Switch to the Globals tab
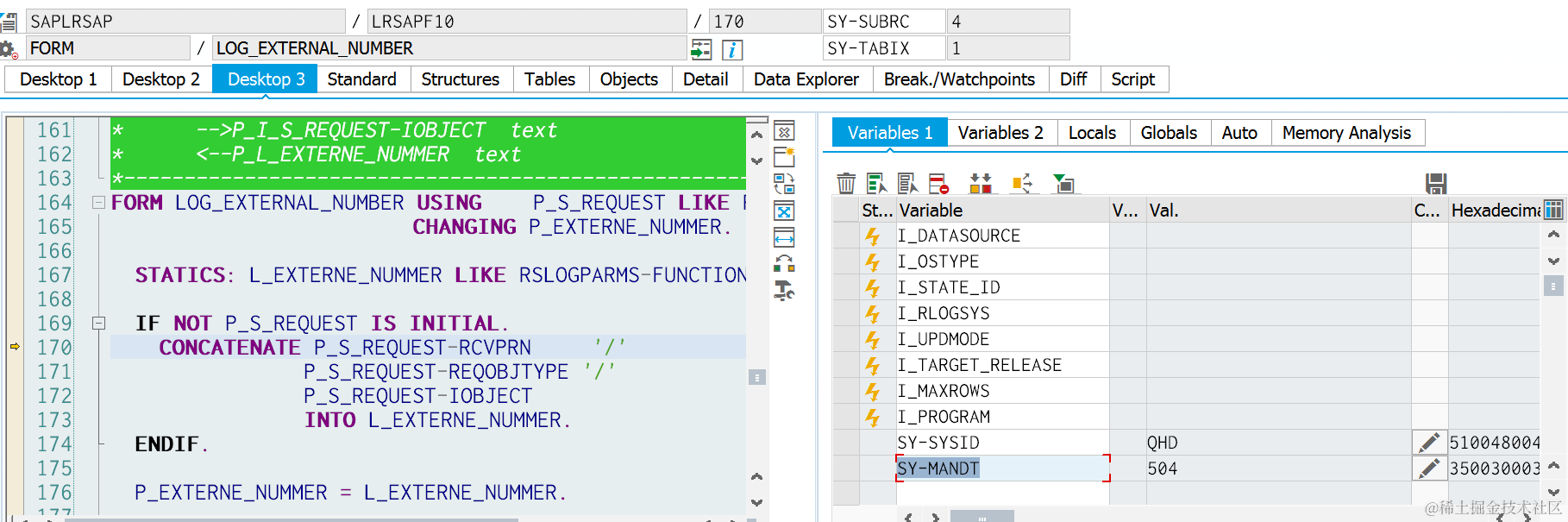 [x=1169, y=133]
